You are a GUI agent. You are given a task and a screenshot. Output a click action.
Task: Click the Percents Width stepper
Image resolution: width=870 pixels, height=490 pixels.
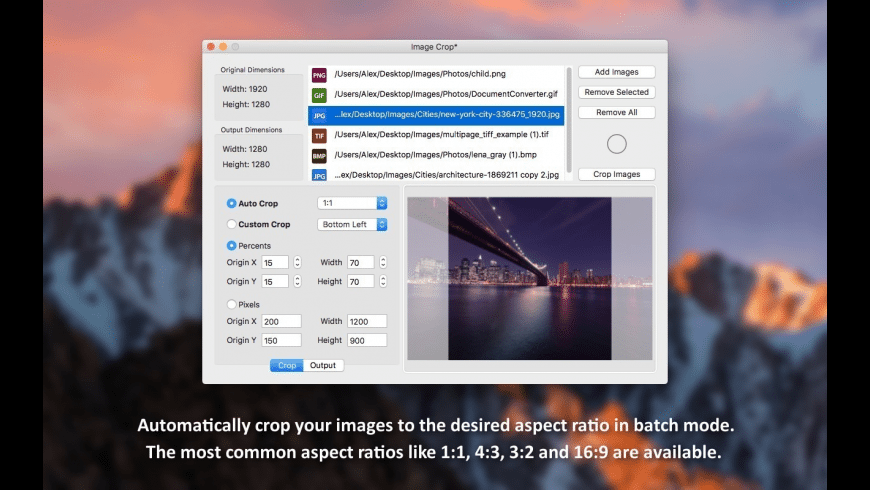pos(383,262)
